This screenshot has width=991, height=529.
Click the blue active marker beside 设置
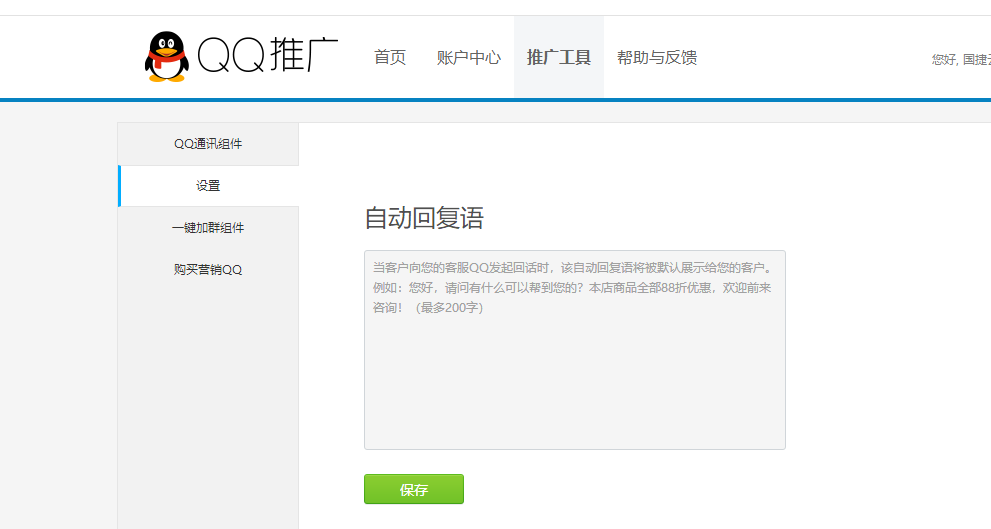(x=119, y=186)
